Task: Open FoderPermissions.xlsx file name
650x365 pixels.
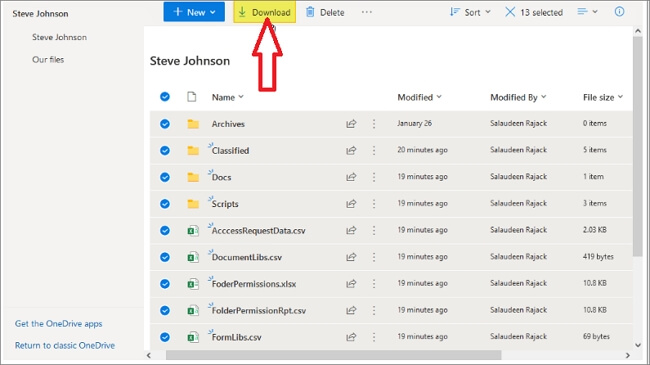Action: (x=254, y=284)
